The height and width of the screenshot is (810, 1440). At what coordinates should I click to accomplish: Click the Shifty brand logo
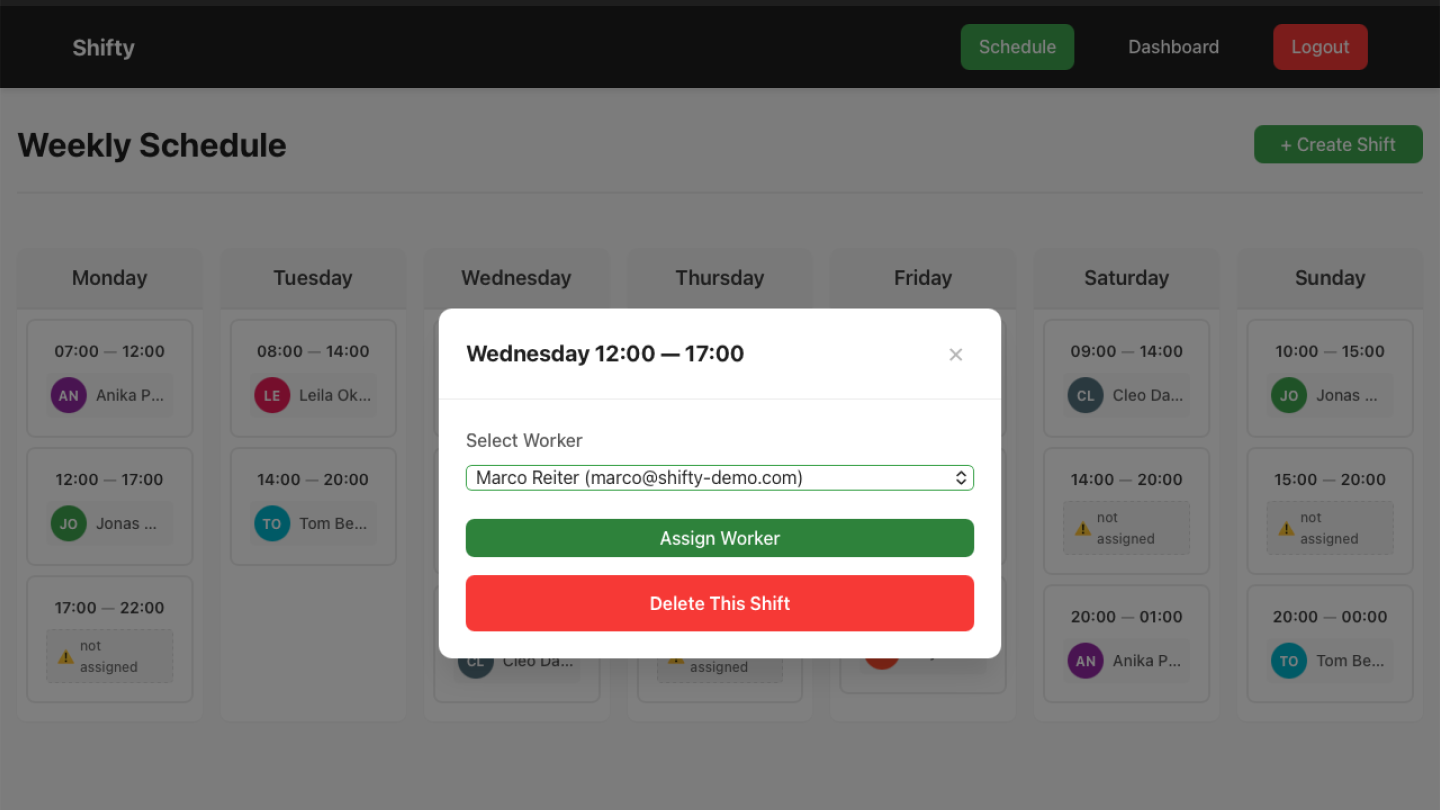click(103, 47)
